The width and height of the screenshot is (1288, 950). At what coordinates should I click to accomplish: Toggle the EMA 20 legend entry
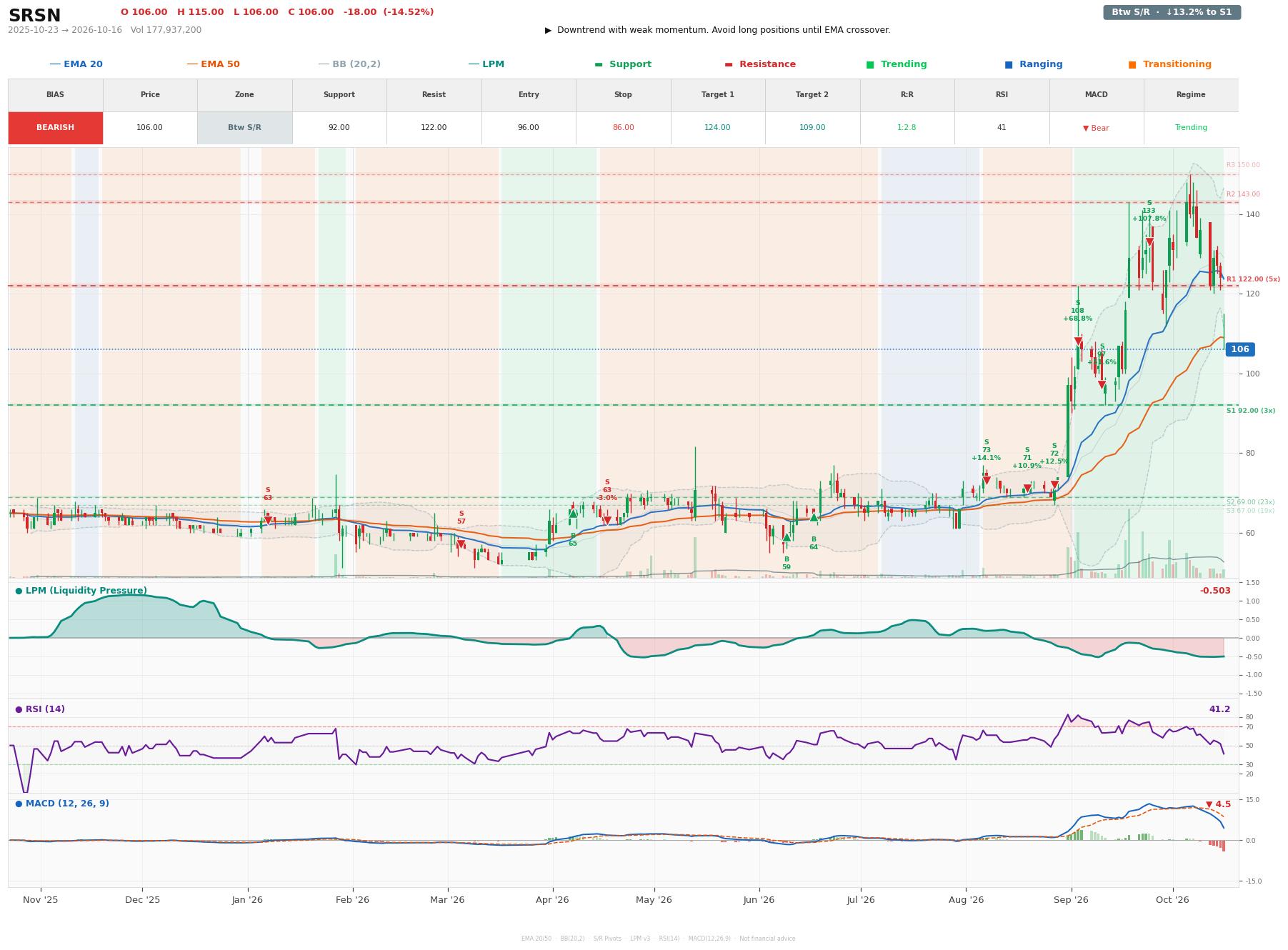coord(76,64)
